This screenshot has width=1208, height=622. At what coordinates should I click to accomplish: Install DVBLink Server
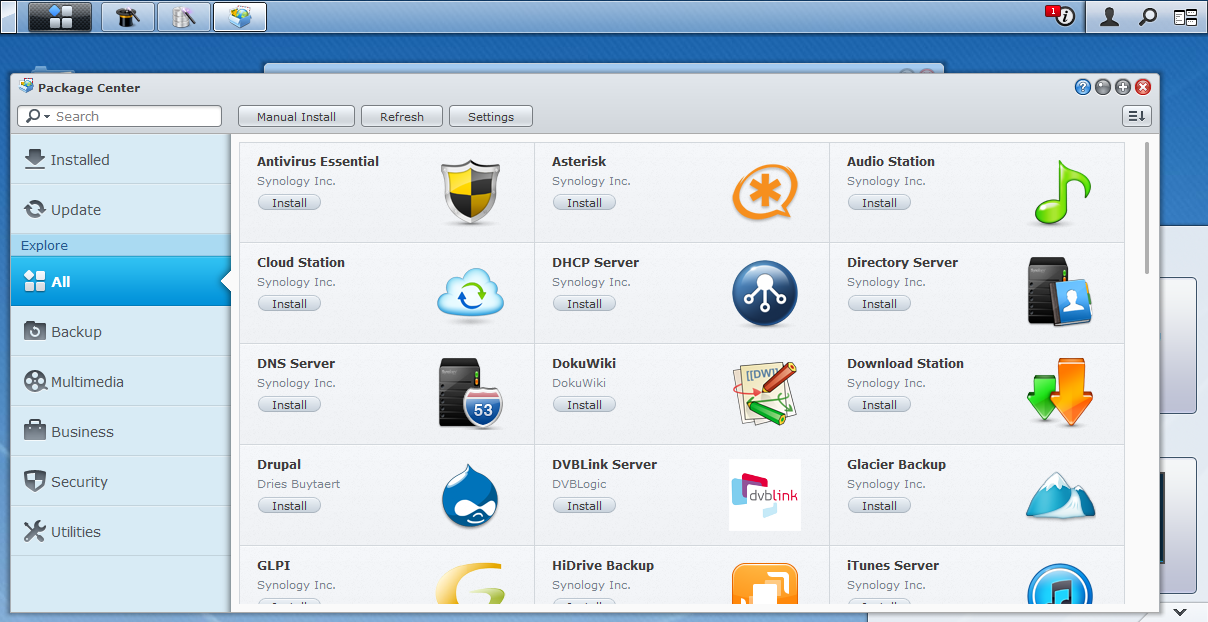[x=584, y=505]
